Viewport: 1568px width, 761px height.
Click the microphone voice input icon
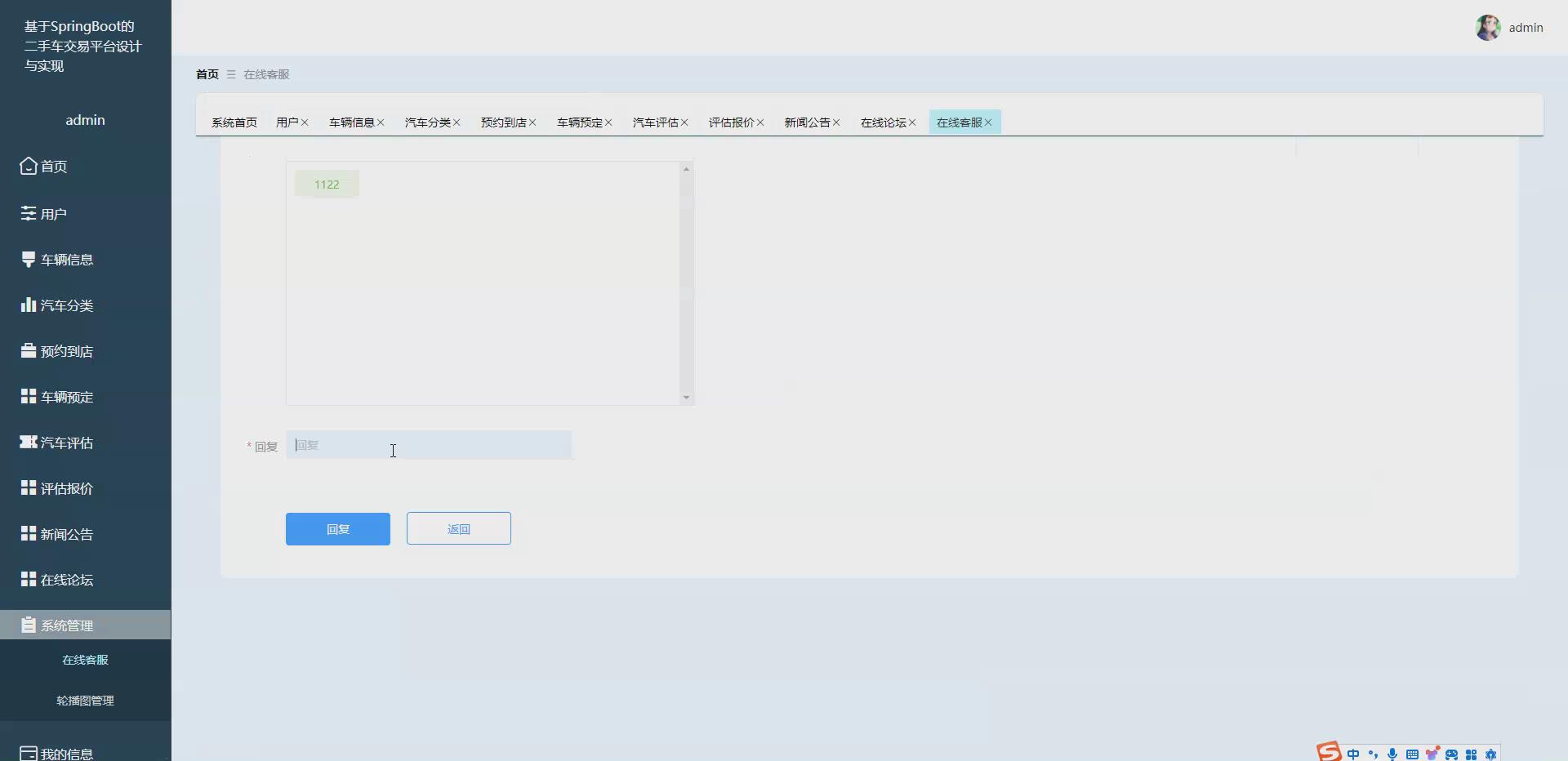tap(1392, 754)
